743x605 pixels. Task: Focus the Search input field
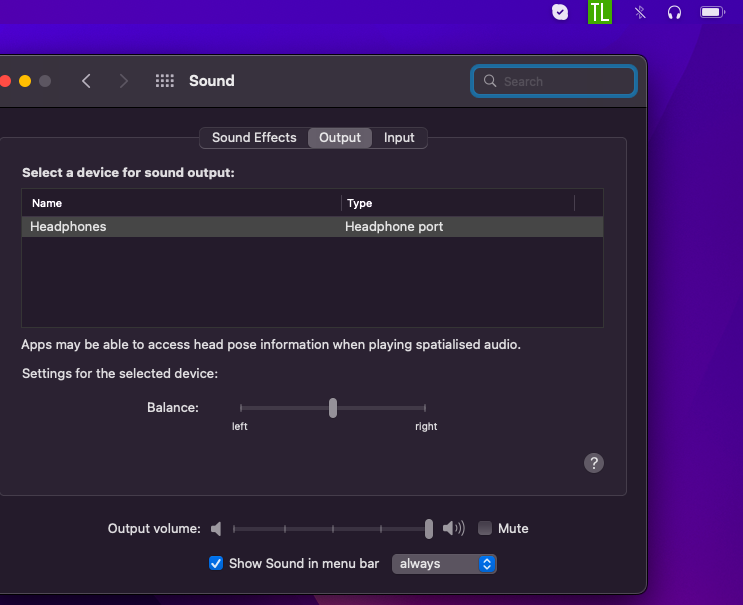tap(553, 81)
